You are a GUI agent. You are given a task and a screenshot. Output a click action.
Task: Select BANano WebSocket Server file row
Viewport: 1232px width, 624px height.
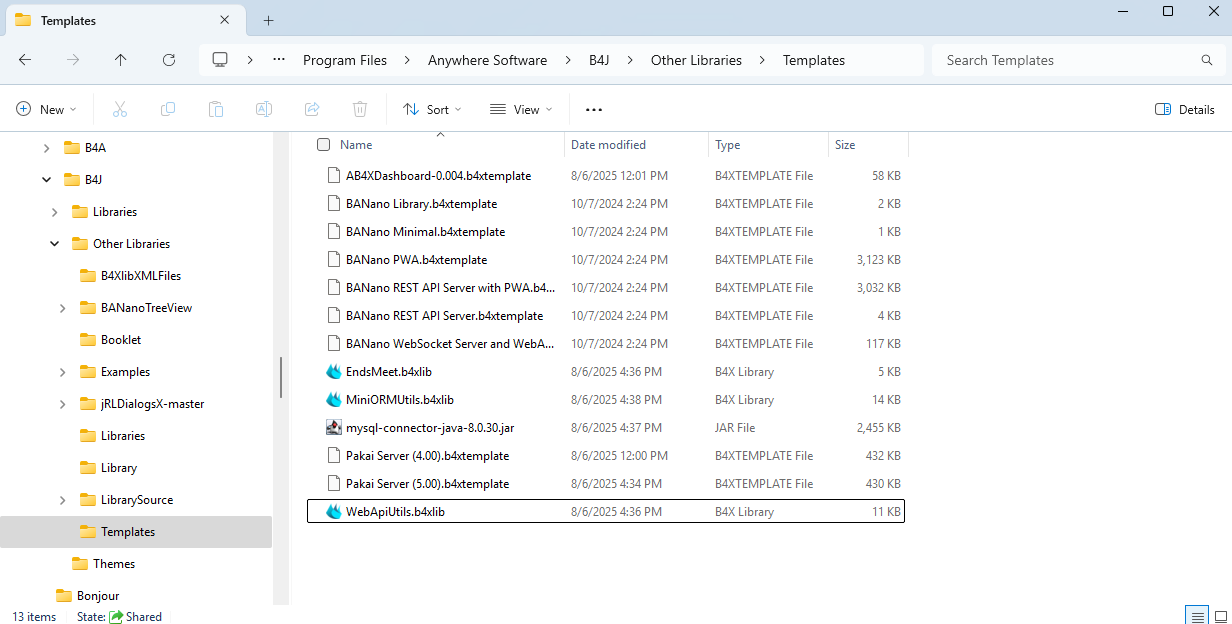tap(605, 343)
